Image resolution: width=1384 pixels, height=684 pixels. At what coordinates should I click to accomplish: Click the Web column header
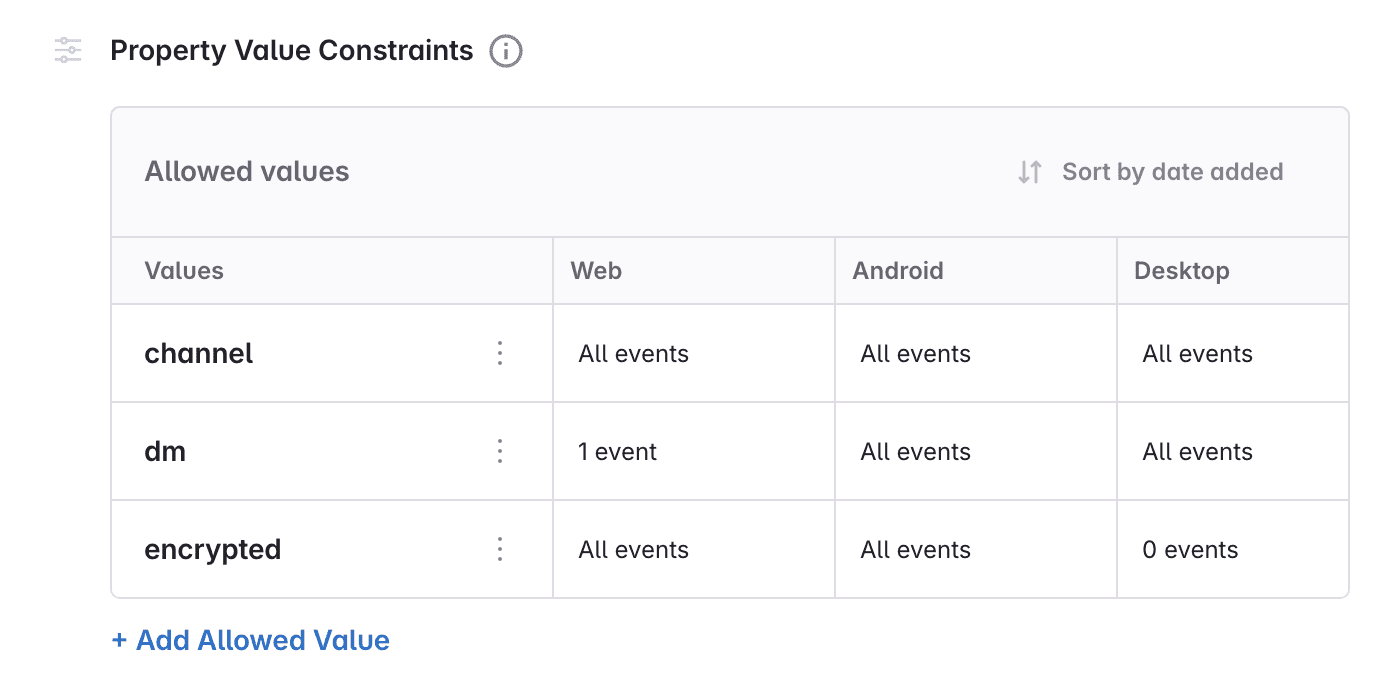(596, 271)
